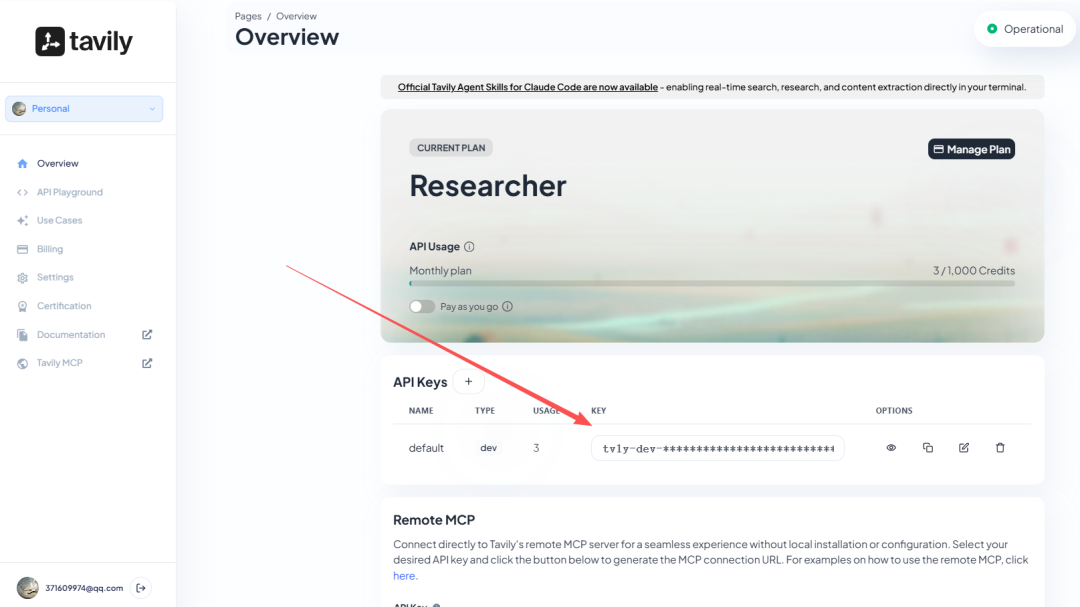
Task: Delete the default API key
Action: click(x=1000, y=448)
